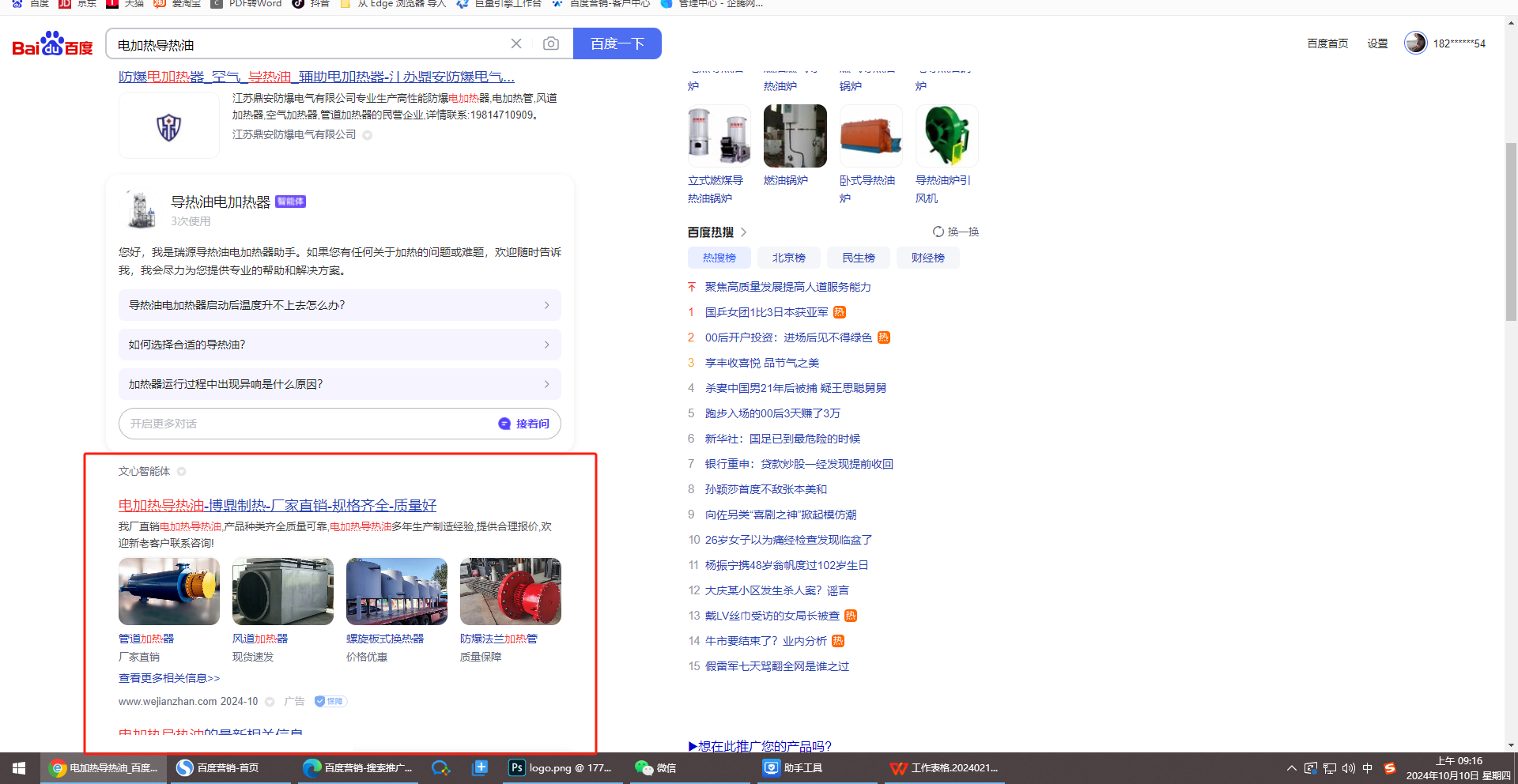1518x784 pixels.
Task: Expand 如何选择合适的导热油 question
Action: tap(339, 345)
